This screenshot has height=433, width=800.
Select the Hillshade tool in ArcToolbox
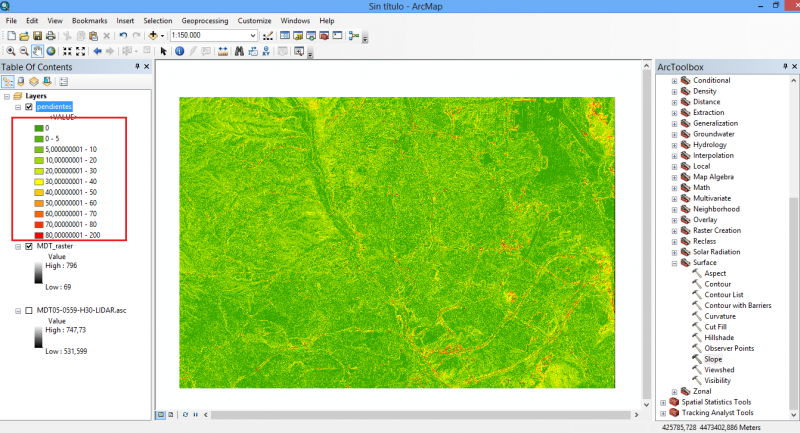719,338
